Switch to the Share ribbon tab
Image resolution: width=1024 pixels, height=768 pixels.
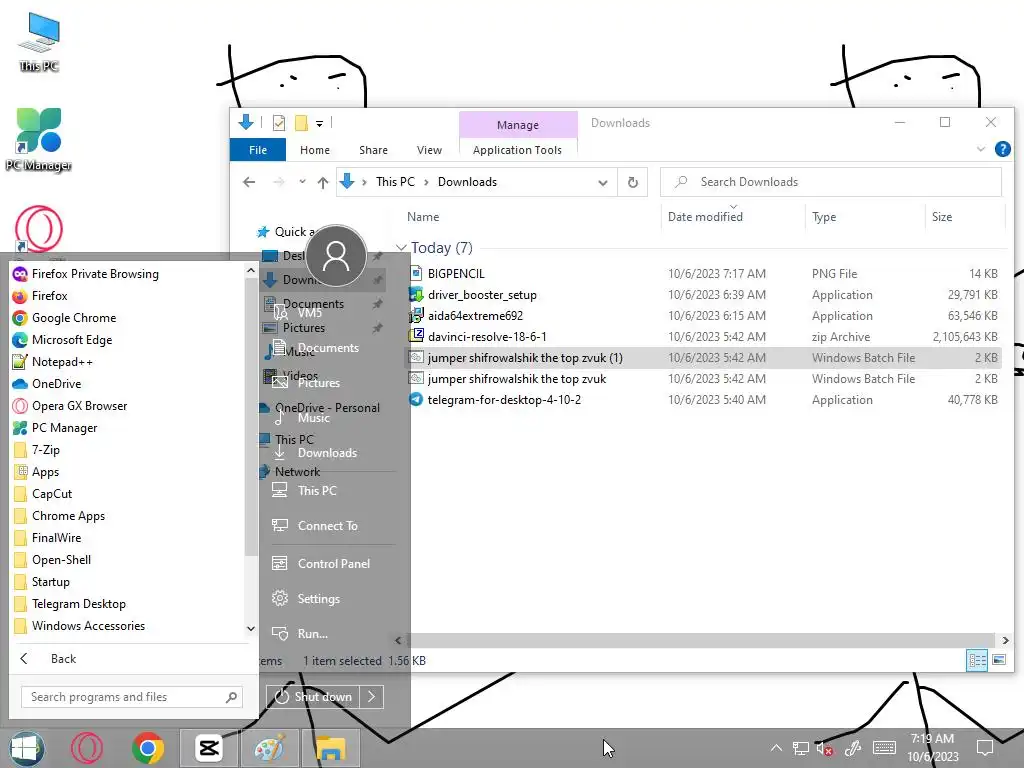coord(374,150)
